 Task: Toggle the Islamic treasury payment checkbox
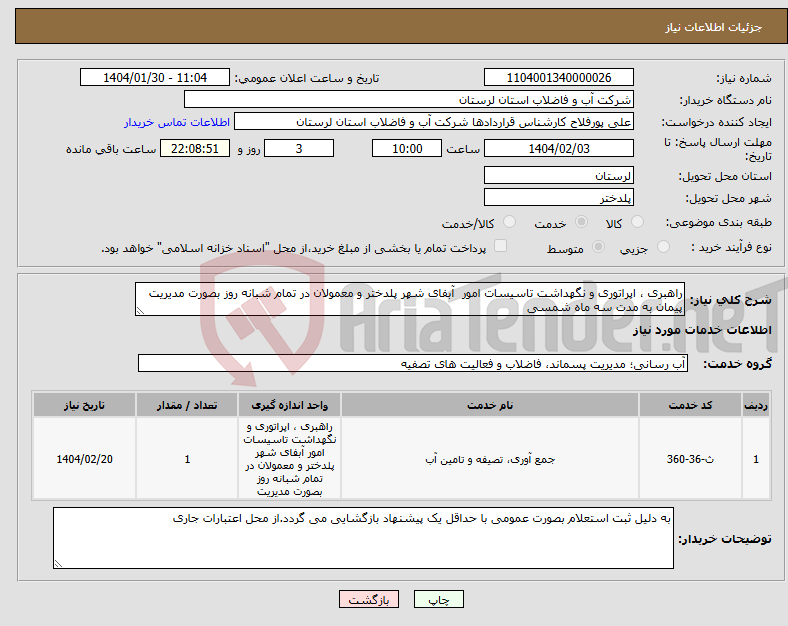501,246
